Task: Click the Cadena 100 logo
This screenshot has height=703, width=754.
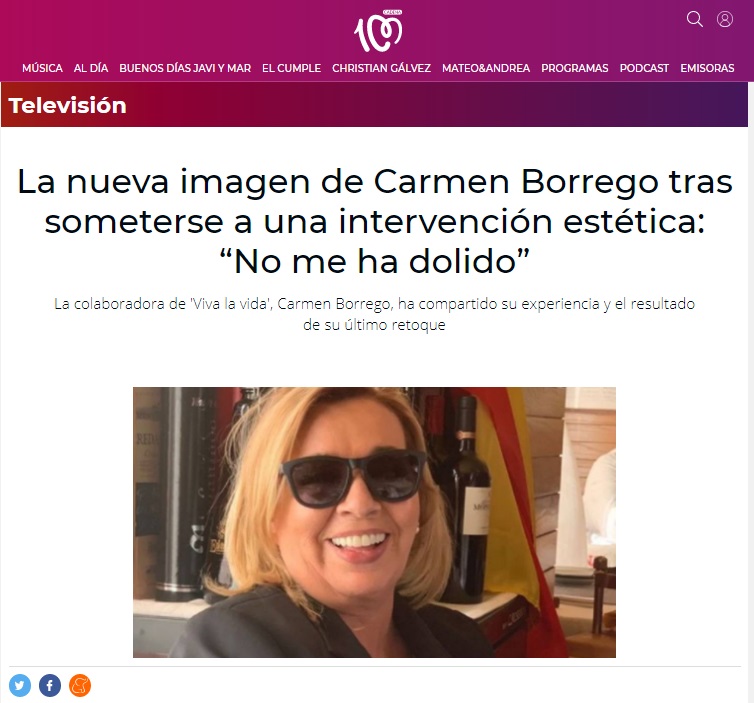Action: [x=378, y=31]
